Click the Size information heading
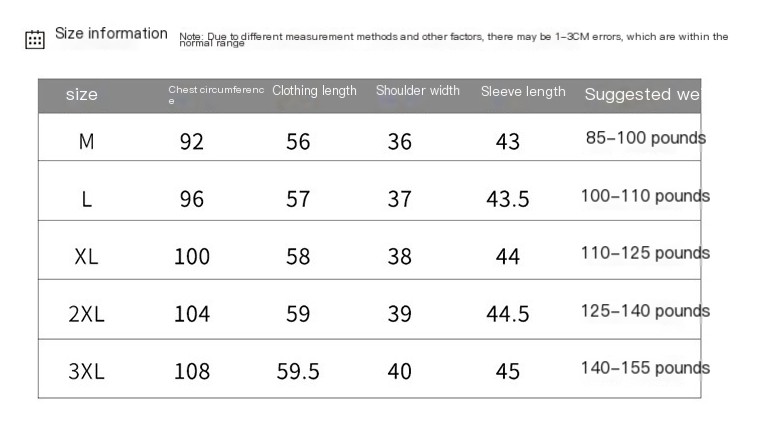This screenshot has width=762, height=429. (111, 34)
